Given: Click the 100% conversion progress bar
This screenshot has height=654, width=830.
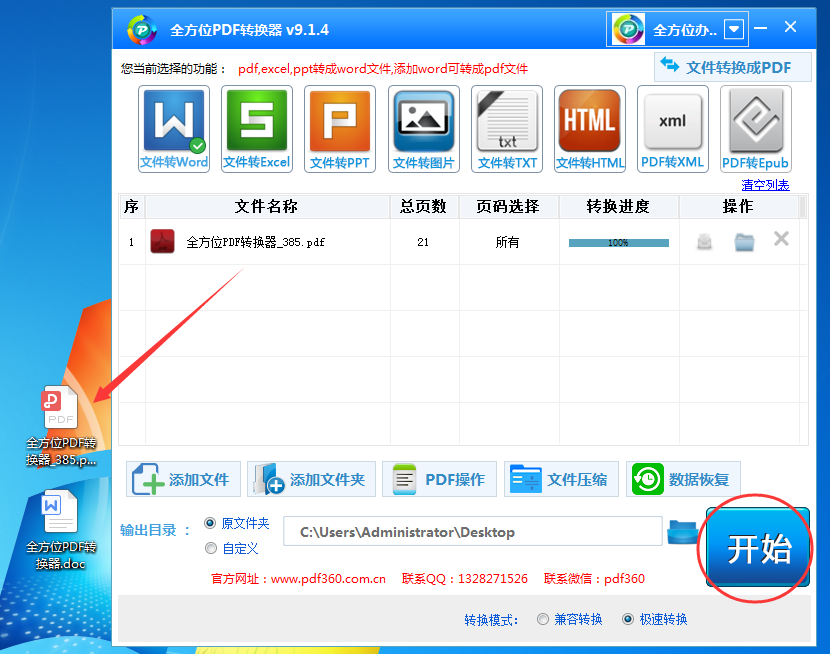Looking at the screenshot, I should (619, 243).
